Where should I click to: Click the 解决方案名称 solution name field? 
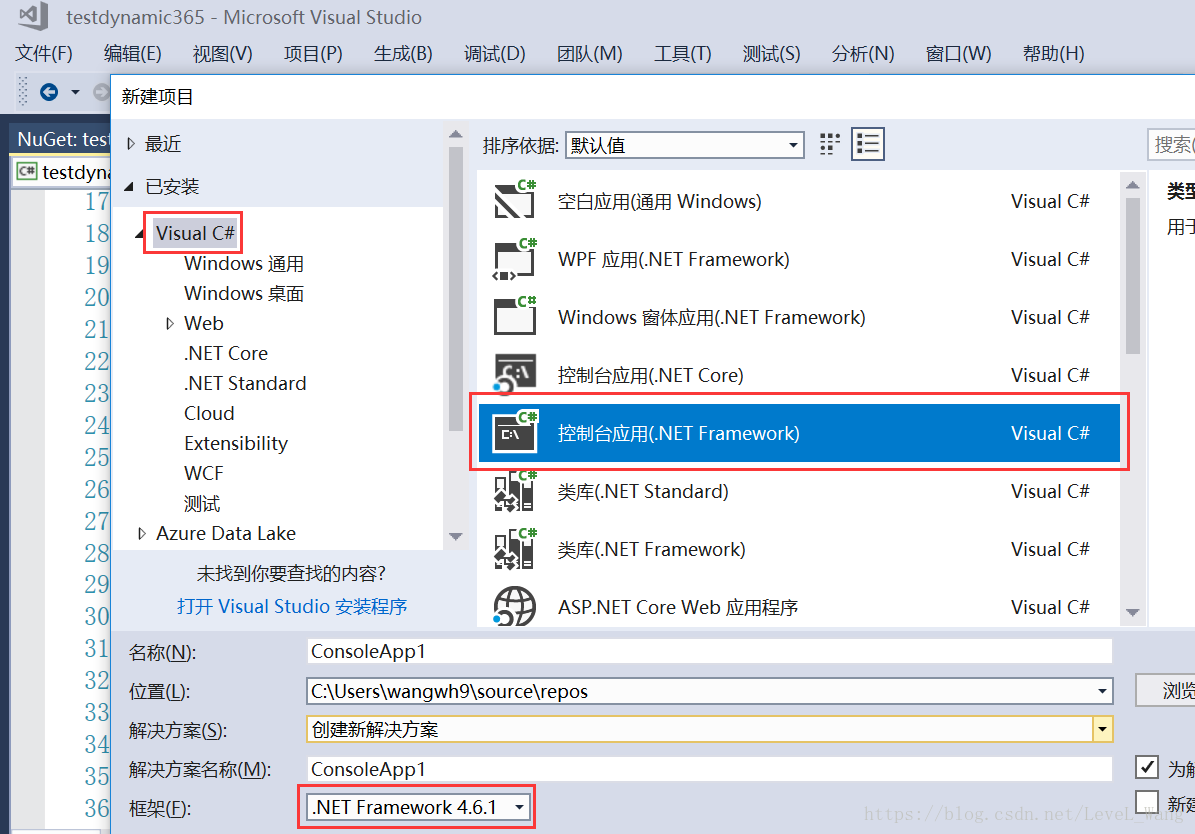point(710,768)
